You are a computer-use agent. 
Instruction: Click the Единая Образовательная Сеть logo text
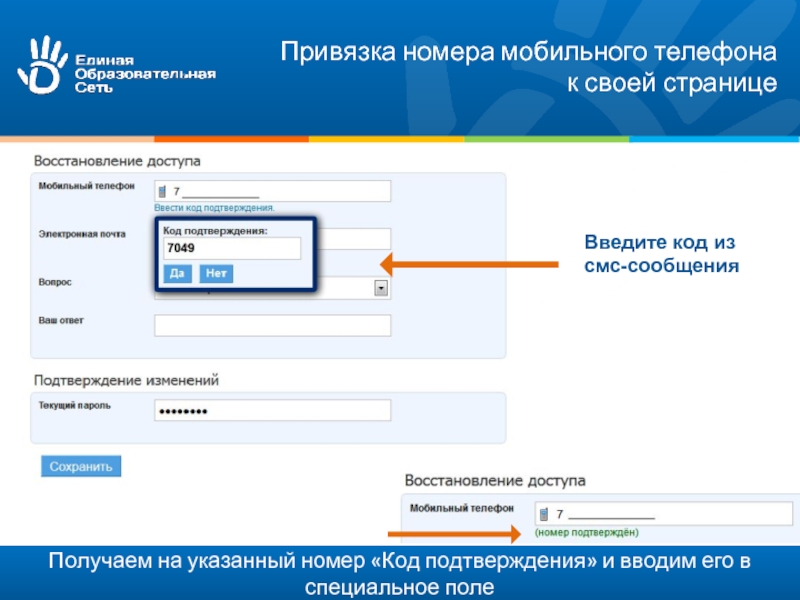pyautogui.click(x=145, y=74)
